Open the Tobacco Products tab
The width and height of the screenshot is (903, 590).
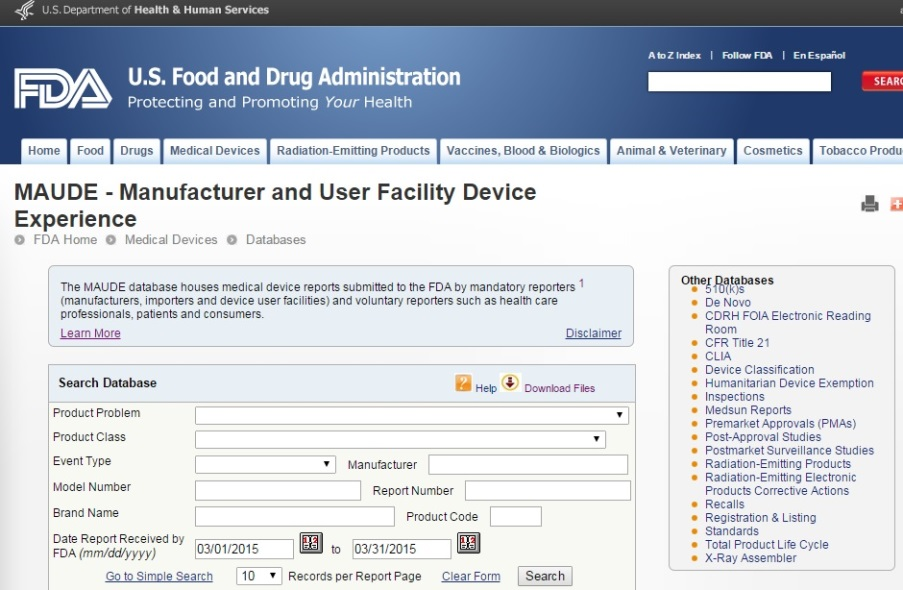pyautogui.click(x=858, y=151)
